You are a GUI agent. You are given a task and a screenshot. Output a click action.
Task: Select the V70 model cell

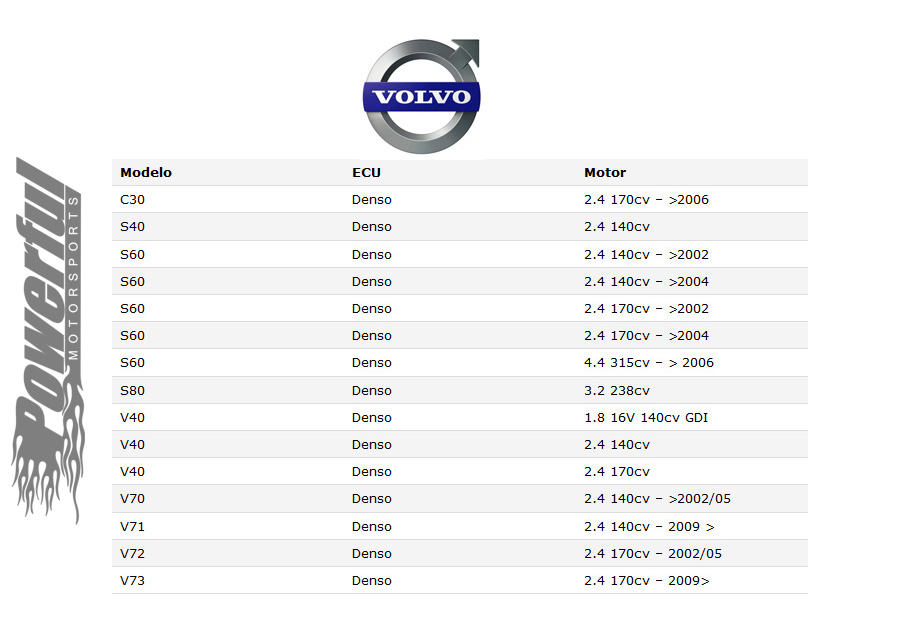point(132,499)
